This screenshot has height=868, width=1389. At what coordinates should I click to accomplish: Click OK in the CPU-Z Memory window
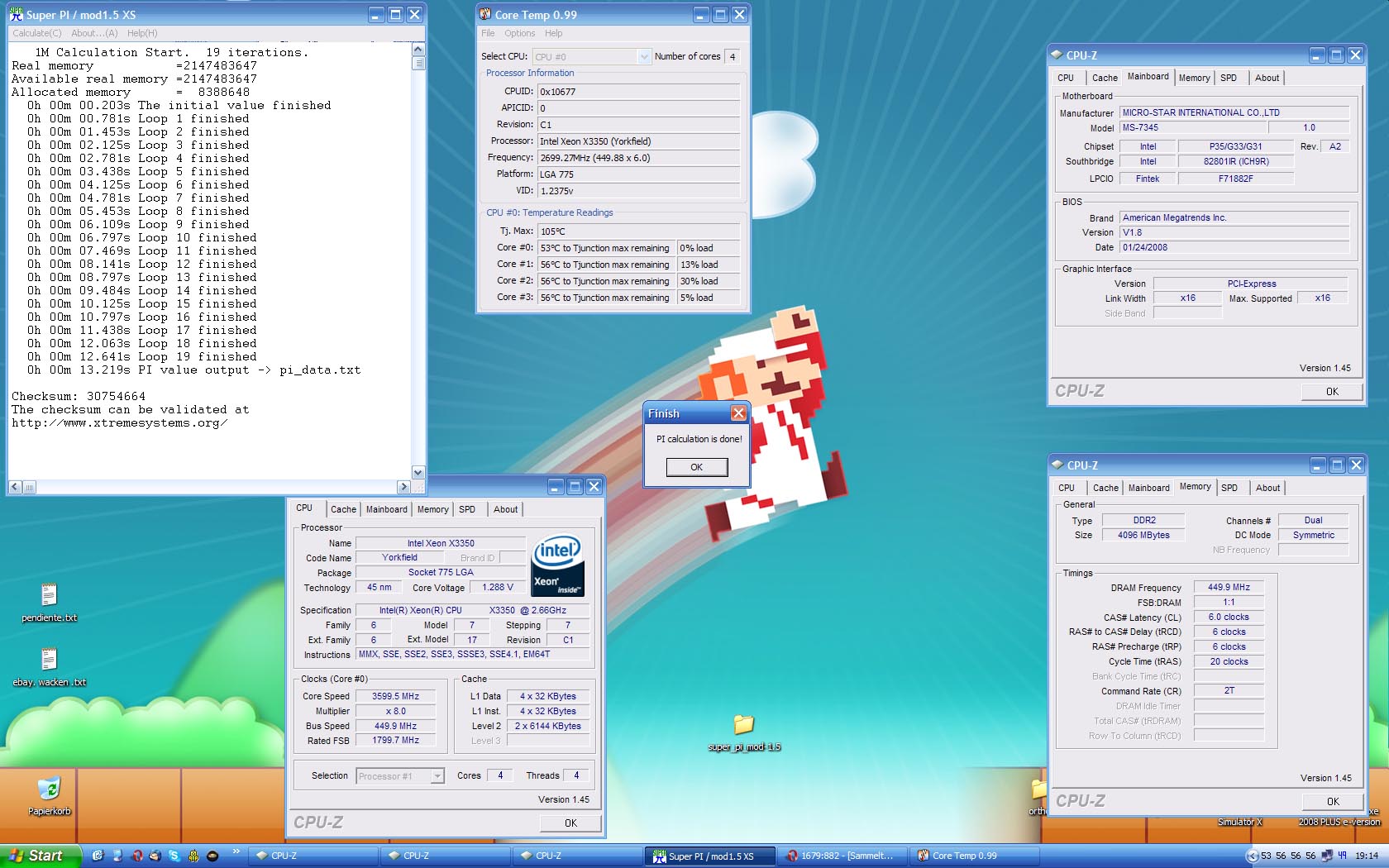point(1333,801)
